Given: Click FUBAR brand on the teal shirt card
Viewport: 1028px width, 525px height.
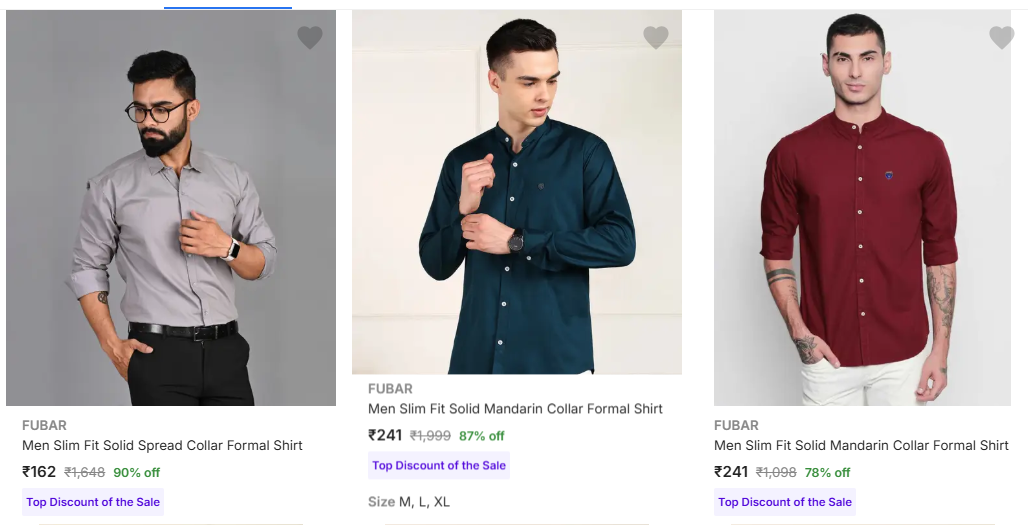Looking at the screenshot, I should [390, 388].
